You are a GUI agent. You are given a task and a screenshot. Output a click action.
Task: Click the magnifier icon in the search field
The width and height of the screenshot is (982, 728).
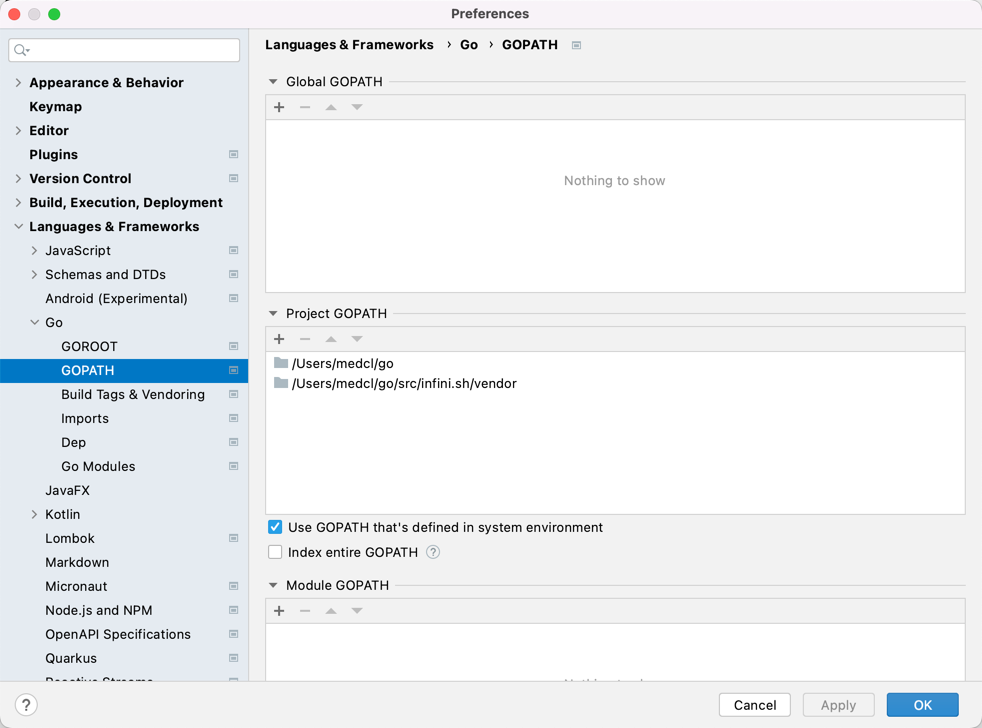click(x=21, y=49)
